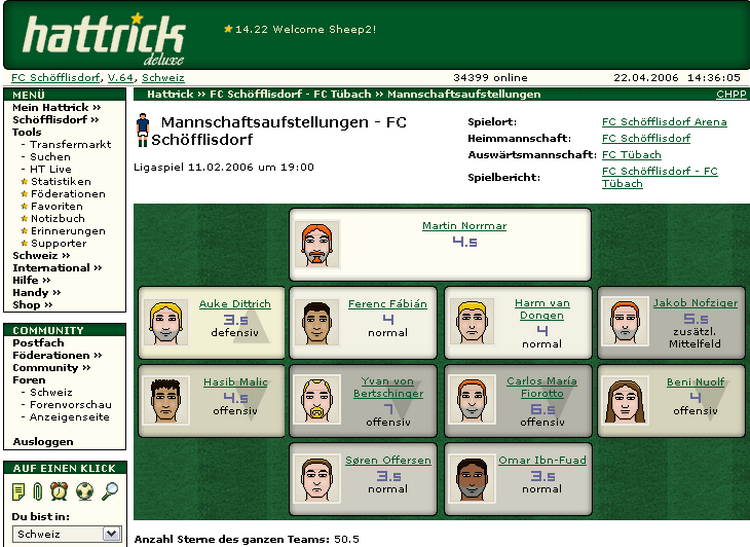Click Omar Ibn-Fuad's face portrait

tap(472, 479)
